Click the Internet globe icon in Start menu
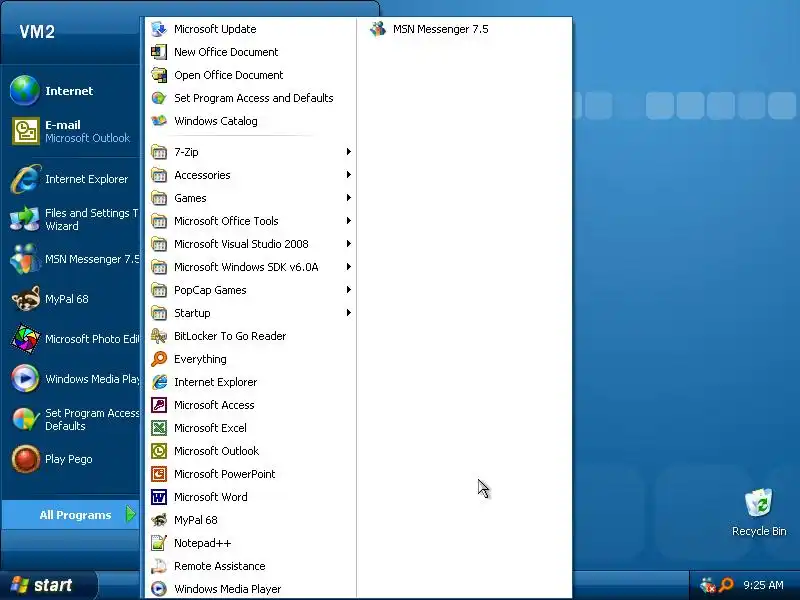This screenshot has height=600, width=800. click(24, 90)
